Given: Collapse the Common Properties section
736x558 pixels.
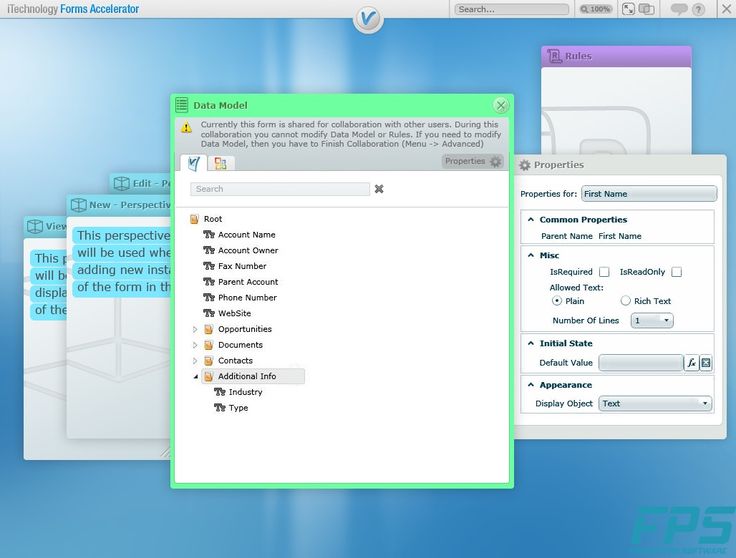Looking at the screenshot, I should point(531,220).
